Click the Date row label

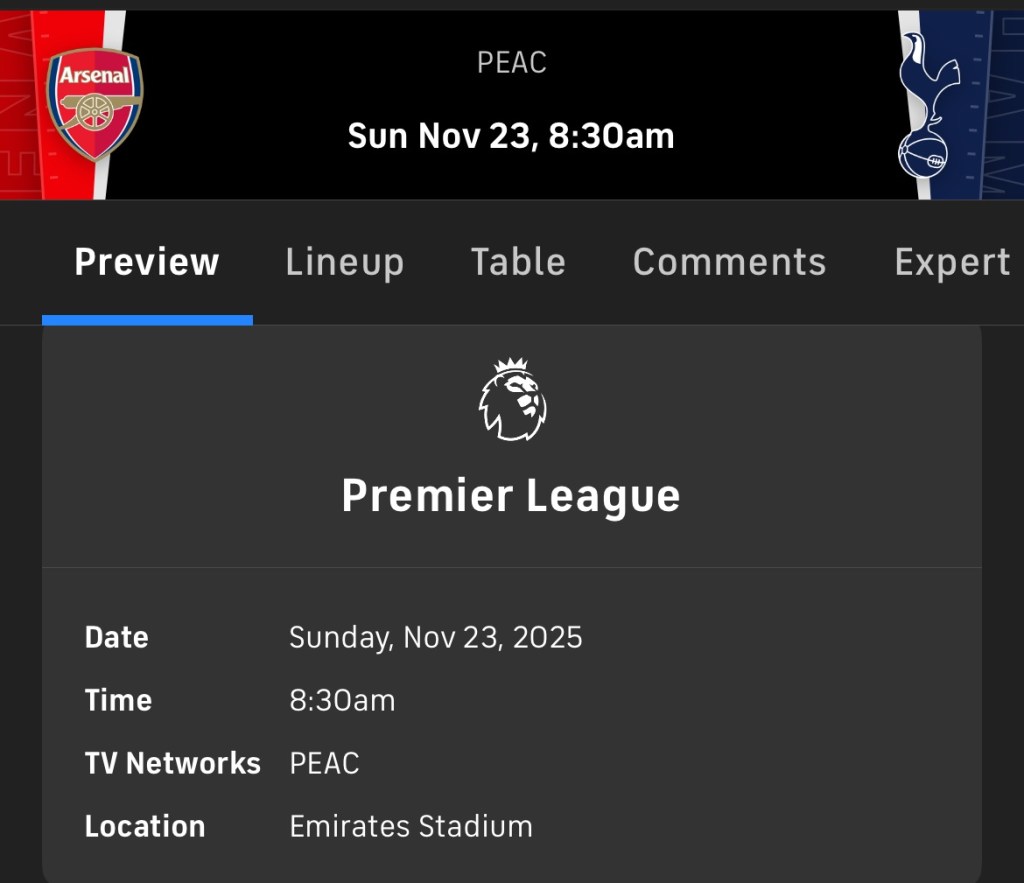click(116, 637)
